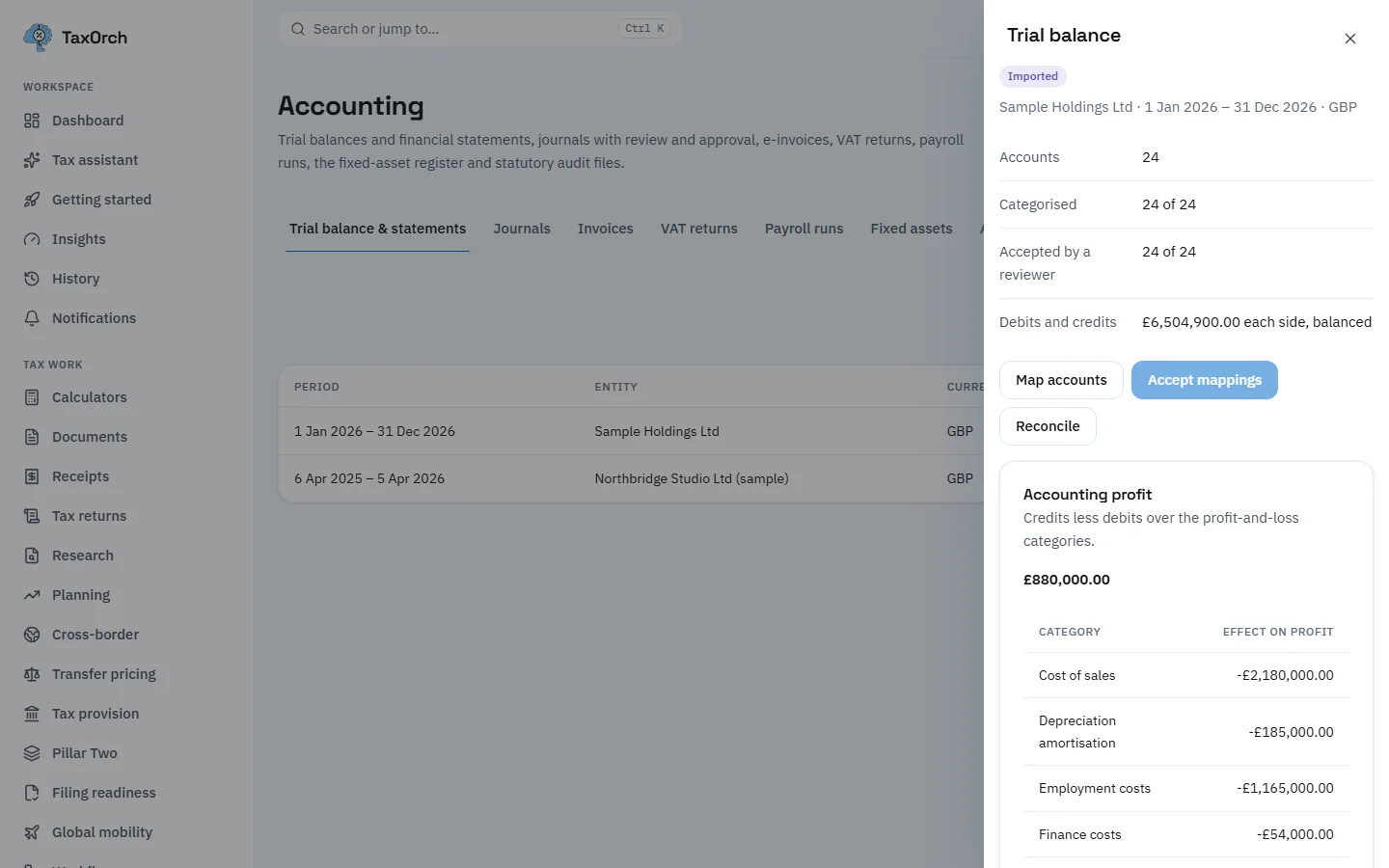
Task: Click the Notifications bell icon
Action: point(32,318)
